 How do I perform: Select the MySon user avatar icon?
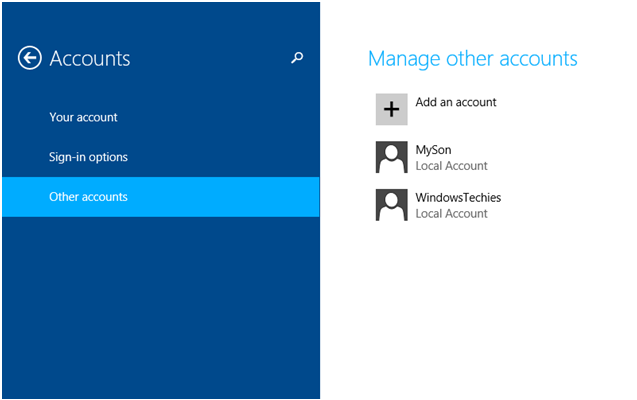coord(391,157)
